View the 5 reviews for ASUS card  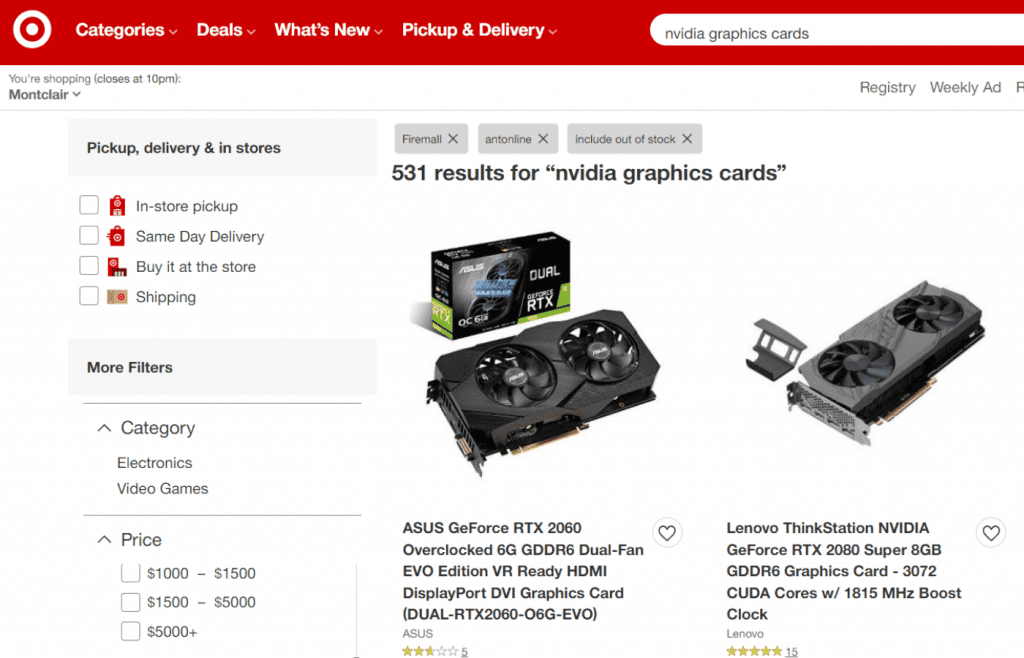(464, 651)
